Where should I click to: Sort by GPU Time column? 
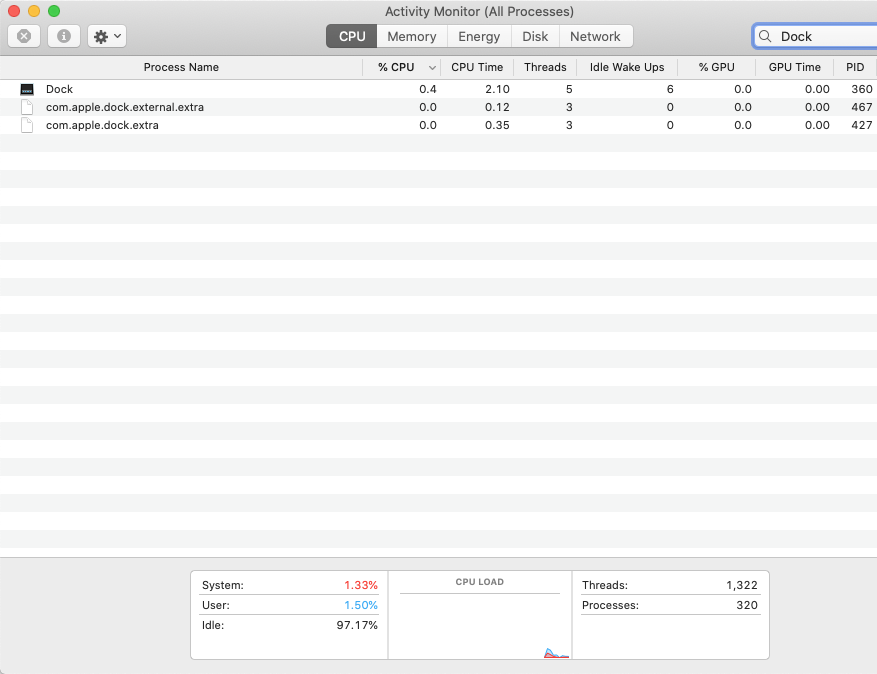(794, 67)
